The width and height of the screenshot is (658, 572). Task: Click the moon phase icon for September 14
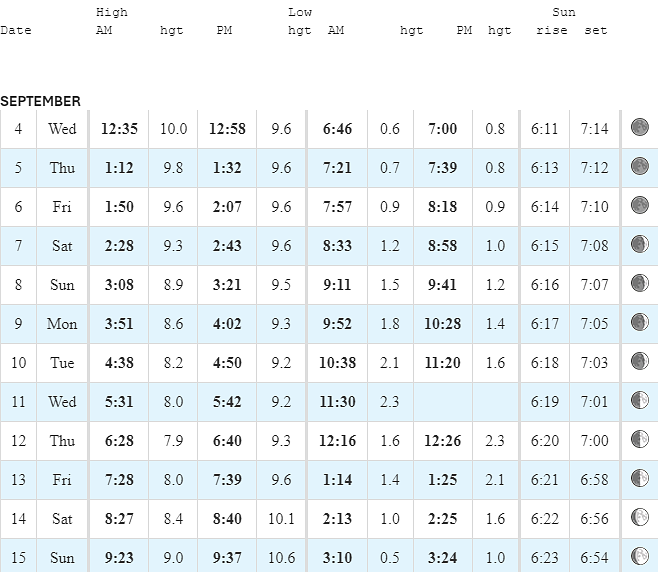[x=640, y=517]
